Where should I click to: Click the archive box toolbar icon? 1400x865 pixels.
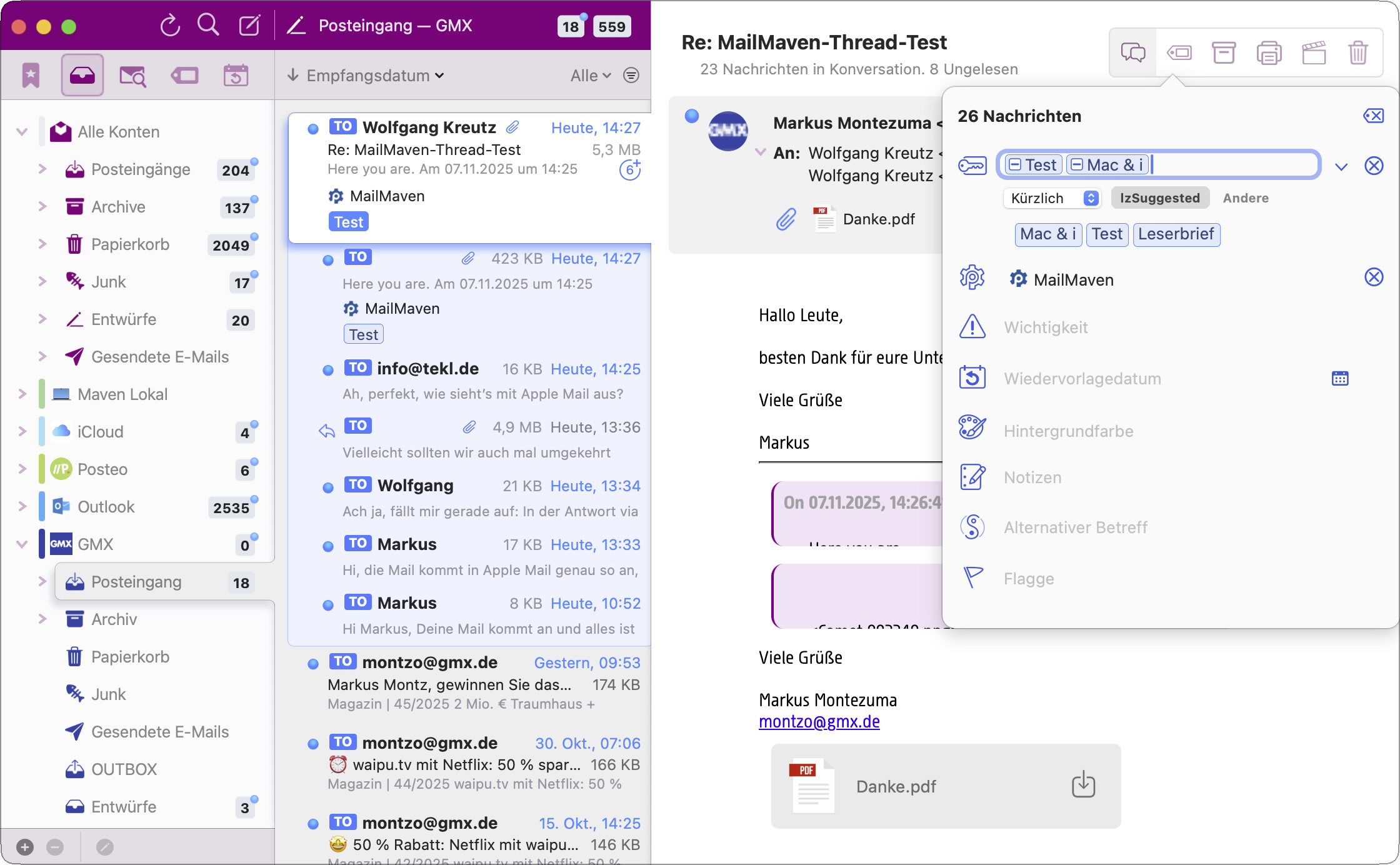[x=1223, y=52]
